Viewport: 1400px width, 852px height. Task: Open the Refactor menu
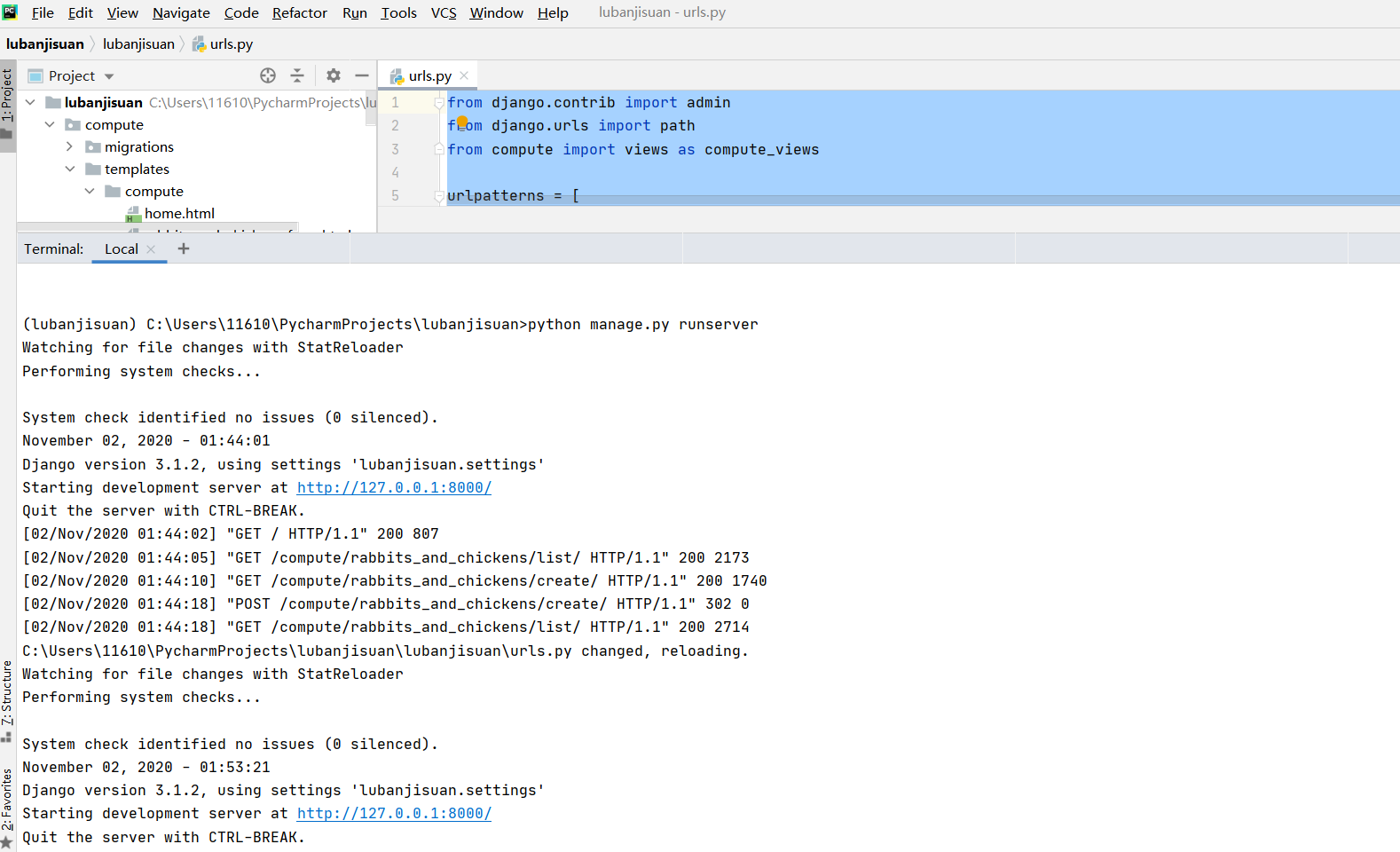coord(300,12)
